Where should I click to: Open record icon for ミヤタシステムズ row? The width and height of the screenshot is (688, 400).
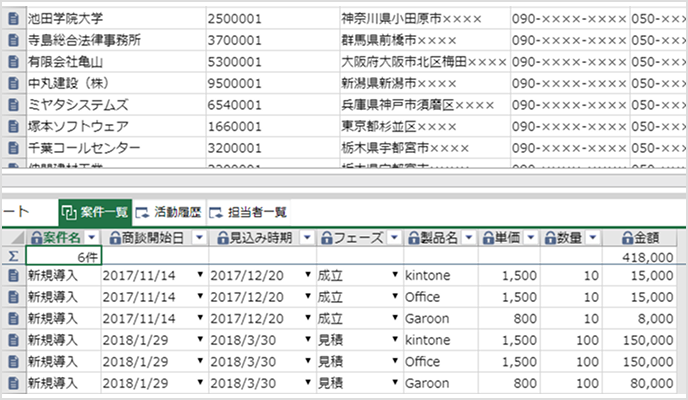coord(14,105)
